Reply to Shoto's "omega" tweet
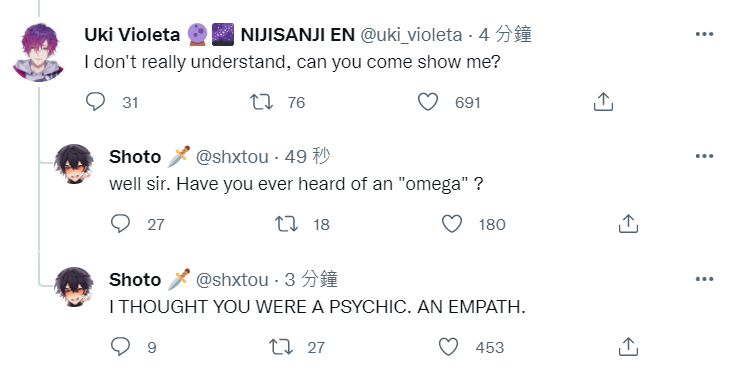Viewport: 733px width, 374px height. point(121,224)
